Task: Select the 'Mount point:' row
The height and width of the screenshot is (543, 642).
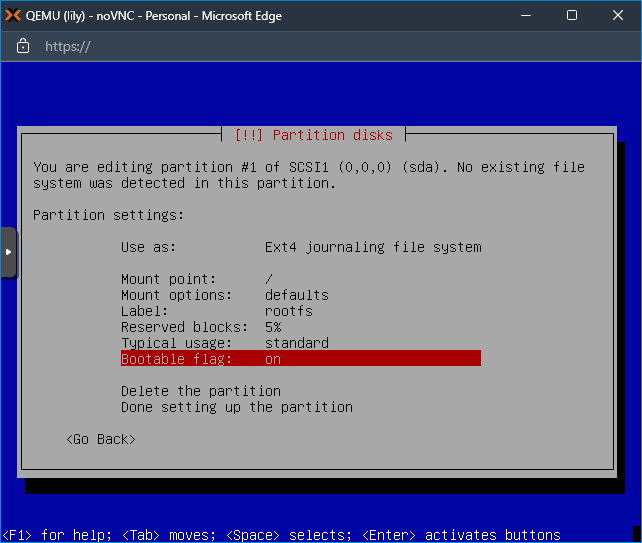Action: (x=301, y=279)
